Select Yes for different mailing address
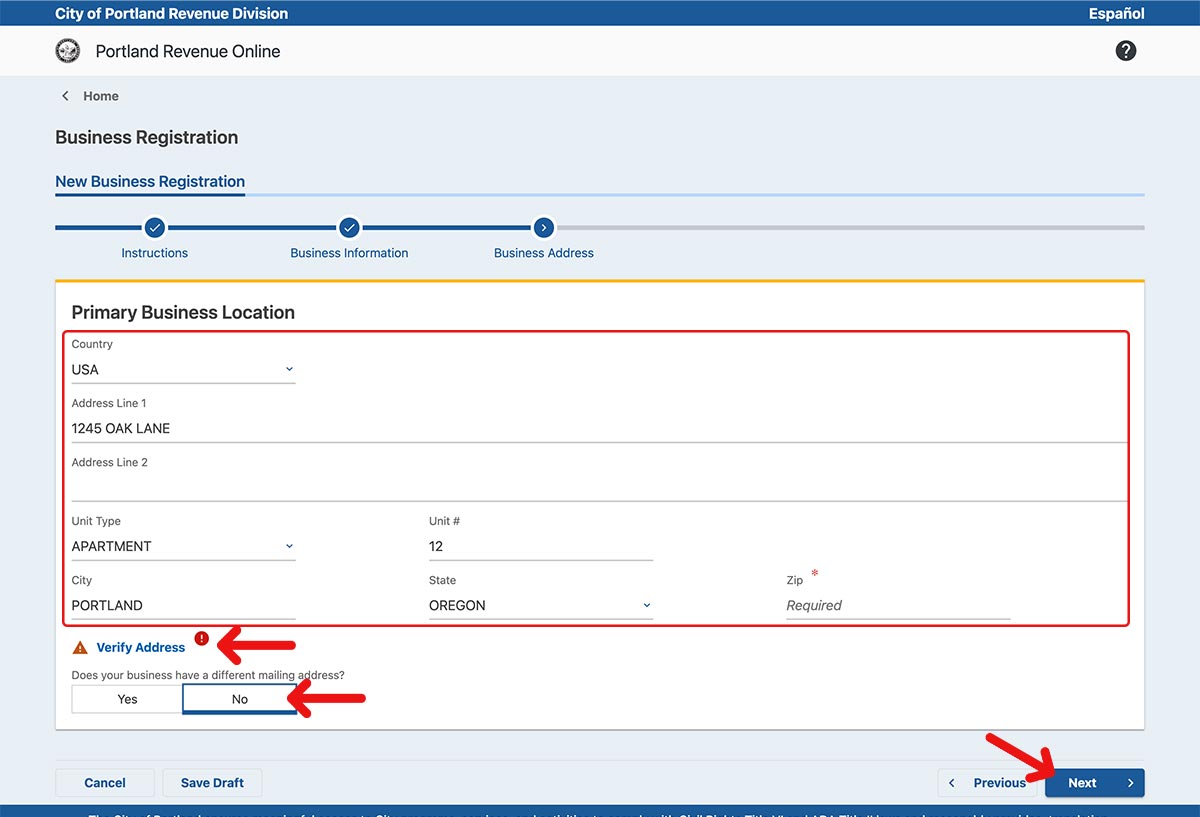The image size is (1200, 817). (x=127, y=699)
